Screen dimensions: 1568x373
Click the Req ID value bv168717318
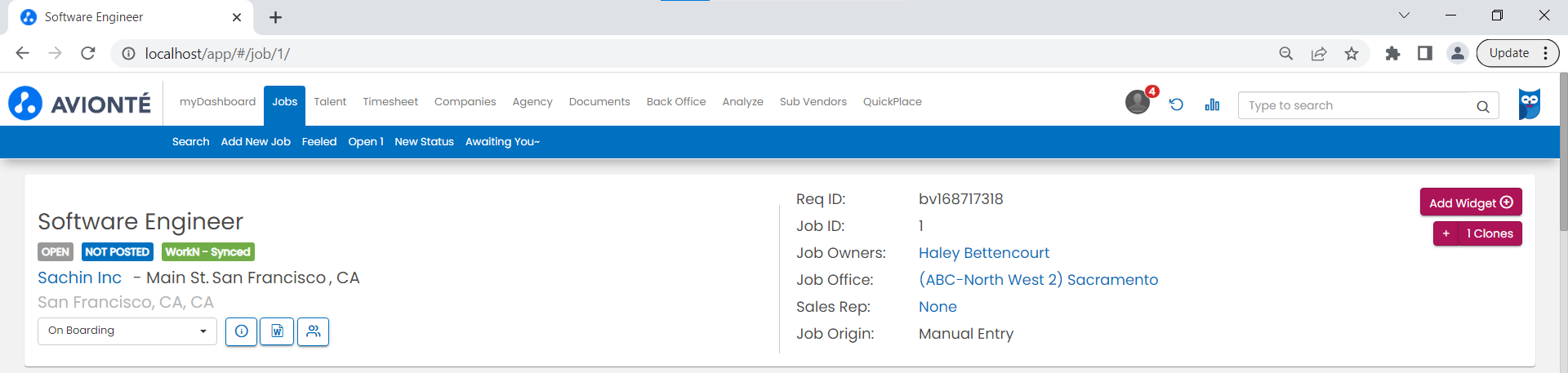coord(961,199)
